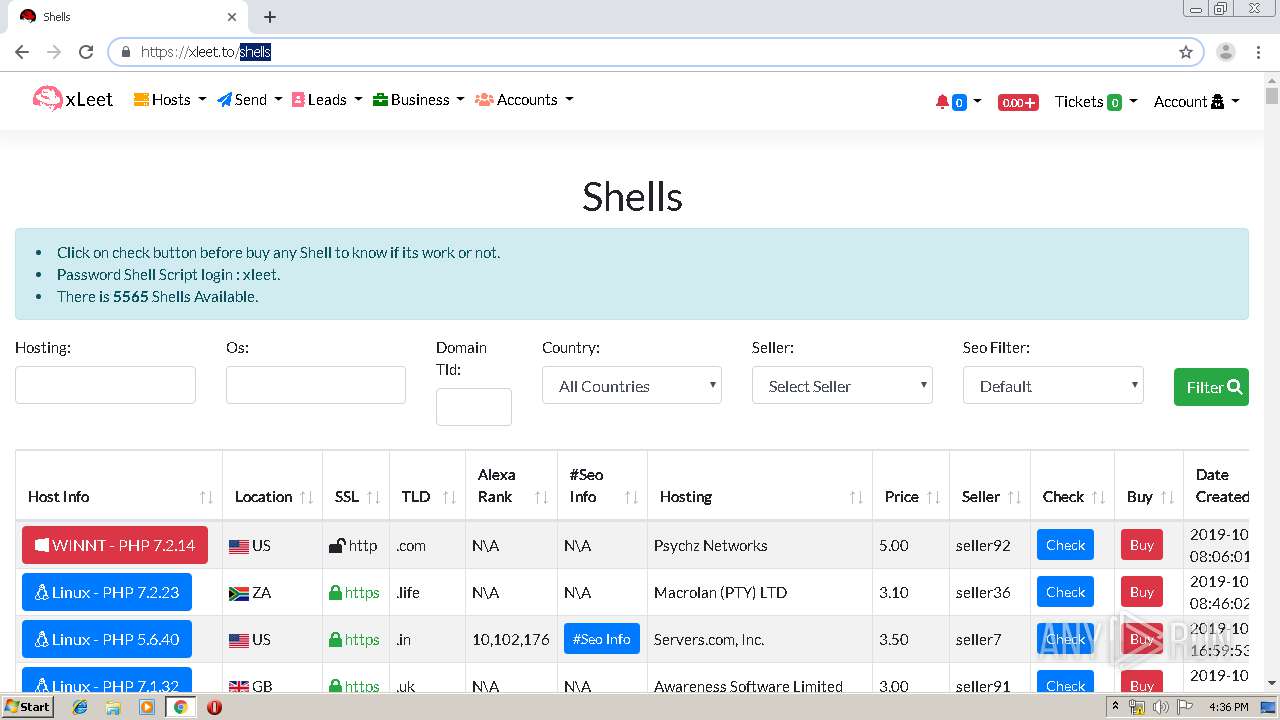Image resolution: width=1280 pixels, height=720 pixels.
Task: Open Chrome three-dot menu
Action: click(1258, 52)
